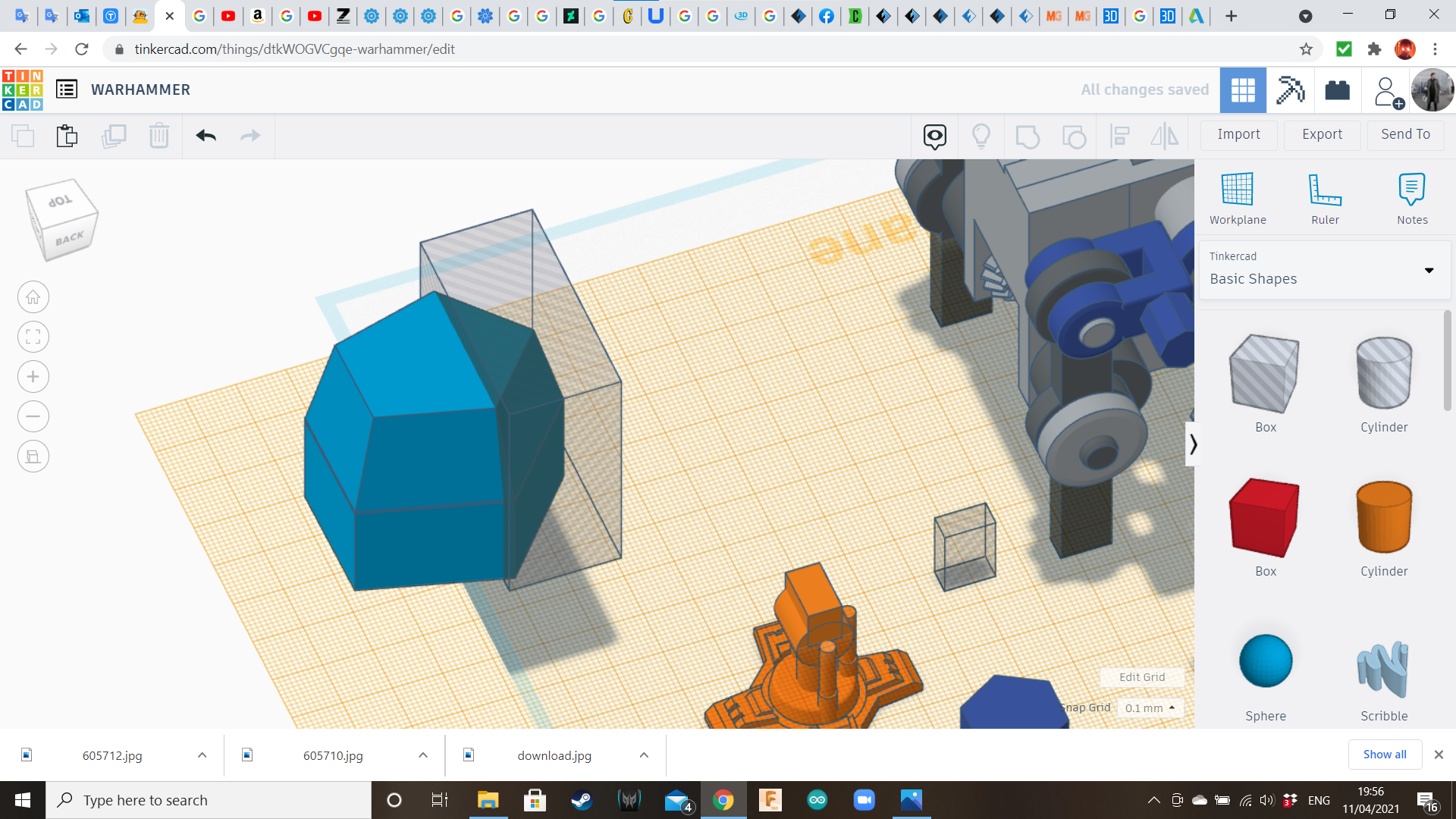Click the Align tool icon

coord(1119,136)
